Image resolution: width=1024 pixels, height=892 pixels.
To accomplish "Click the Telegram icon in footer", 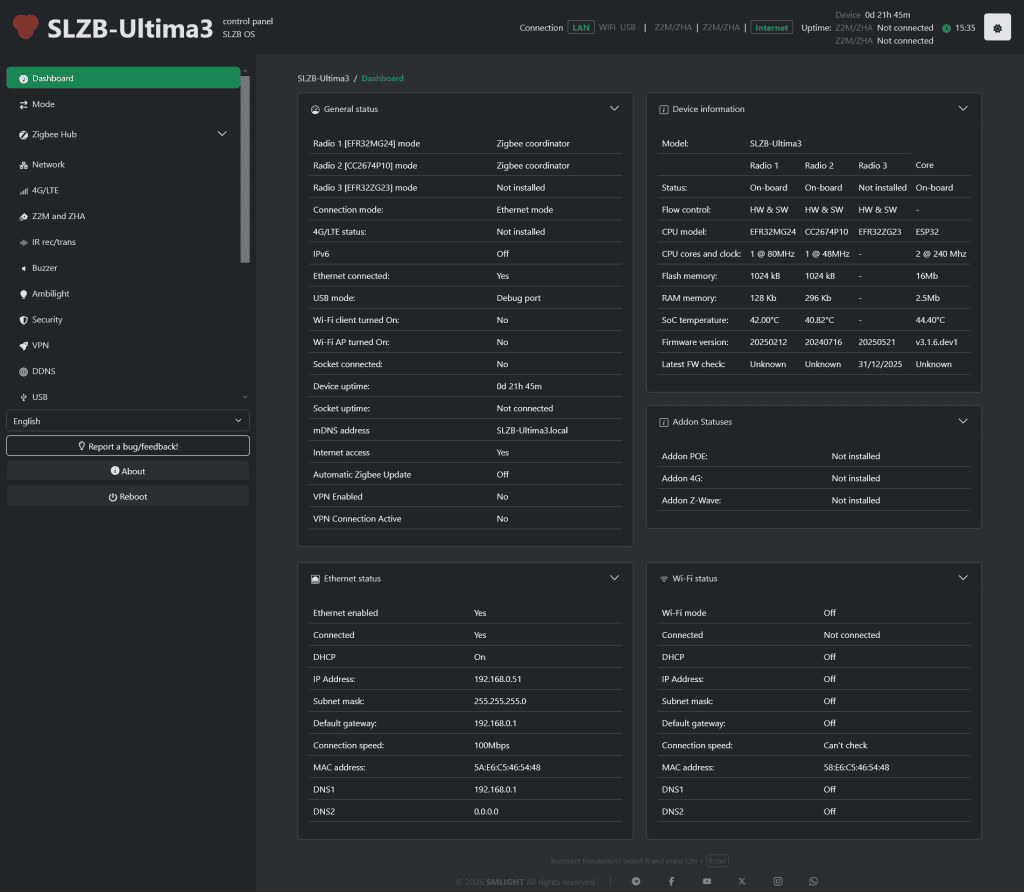I will (x=637, y=881).
